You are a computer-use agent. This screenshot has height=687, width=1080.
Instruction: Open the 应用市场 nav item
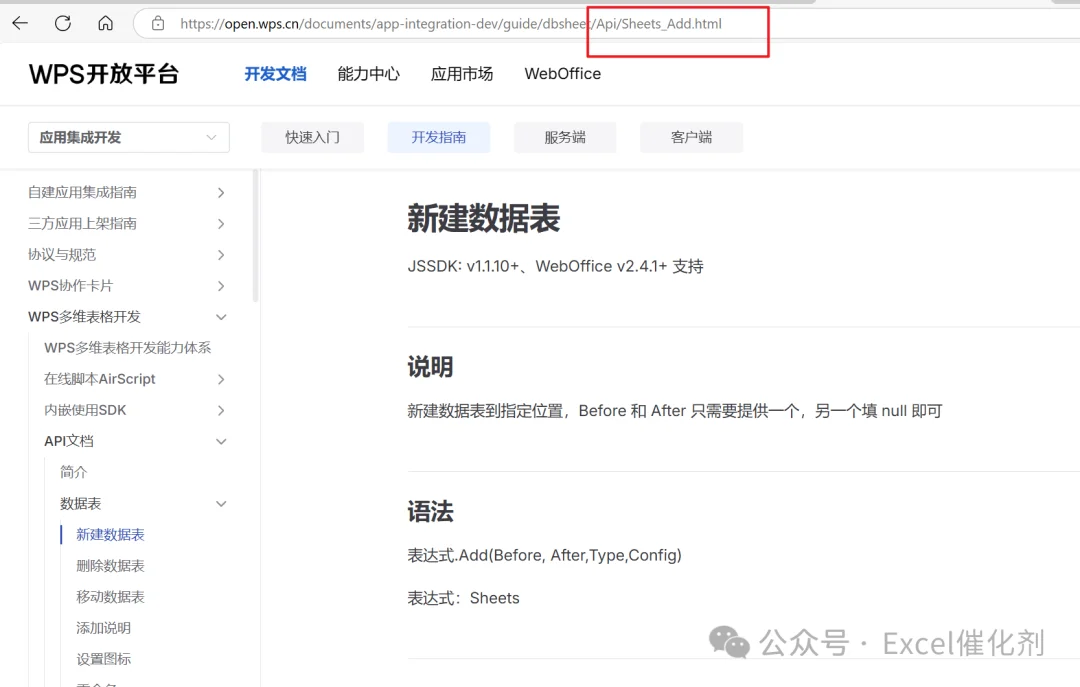462,74
